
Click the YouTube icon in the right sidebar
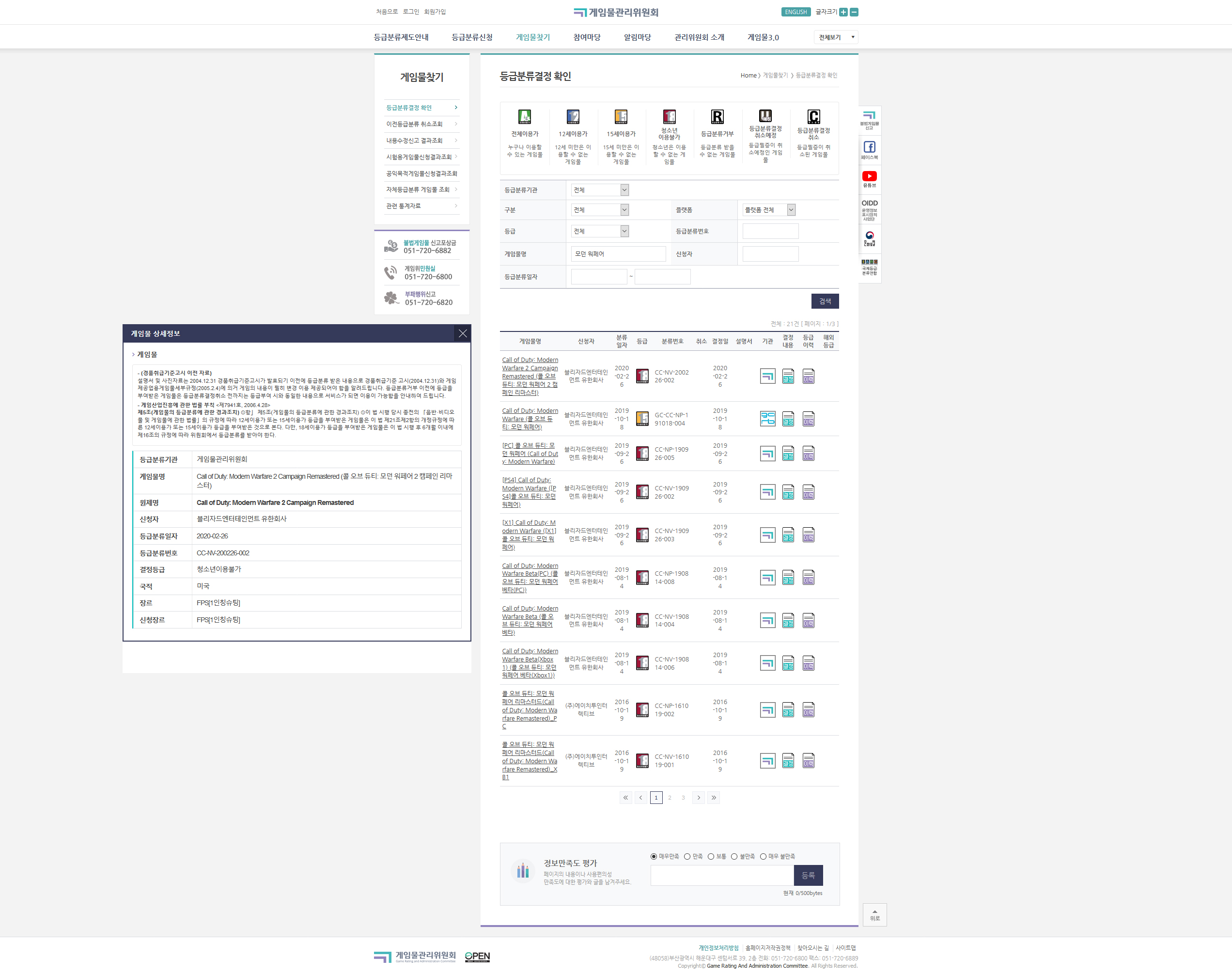pos(870,176)
